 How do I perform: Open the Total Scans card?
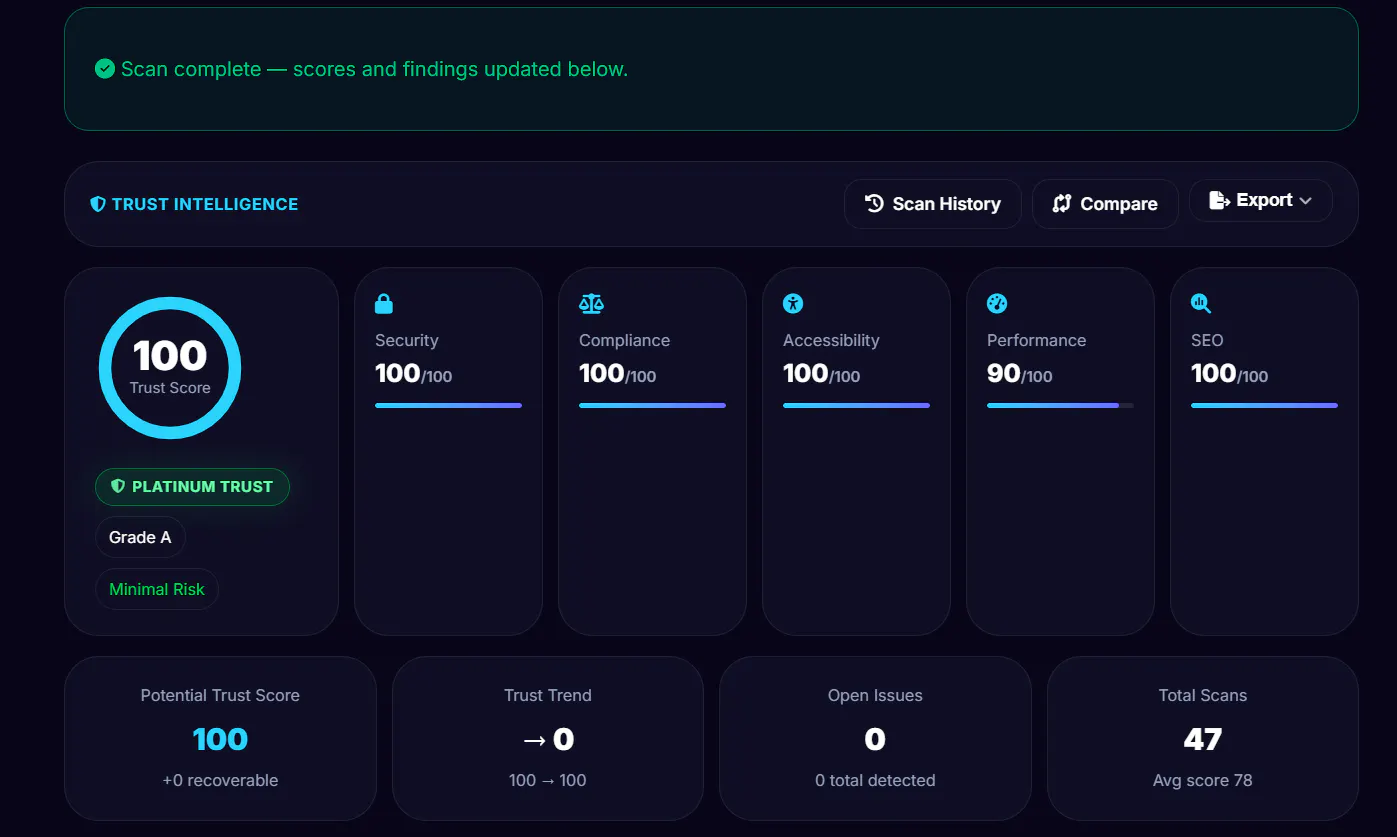click(1203, 738)
